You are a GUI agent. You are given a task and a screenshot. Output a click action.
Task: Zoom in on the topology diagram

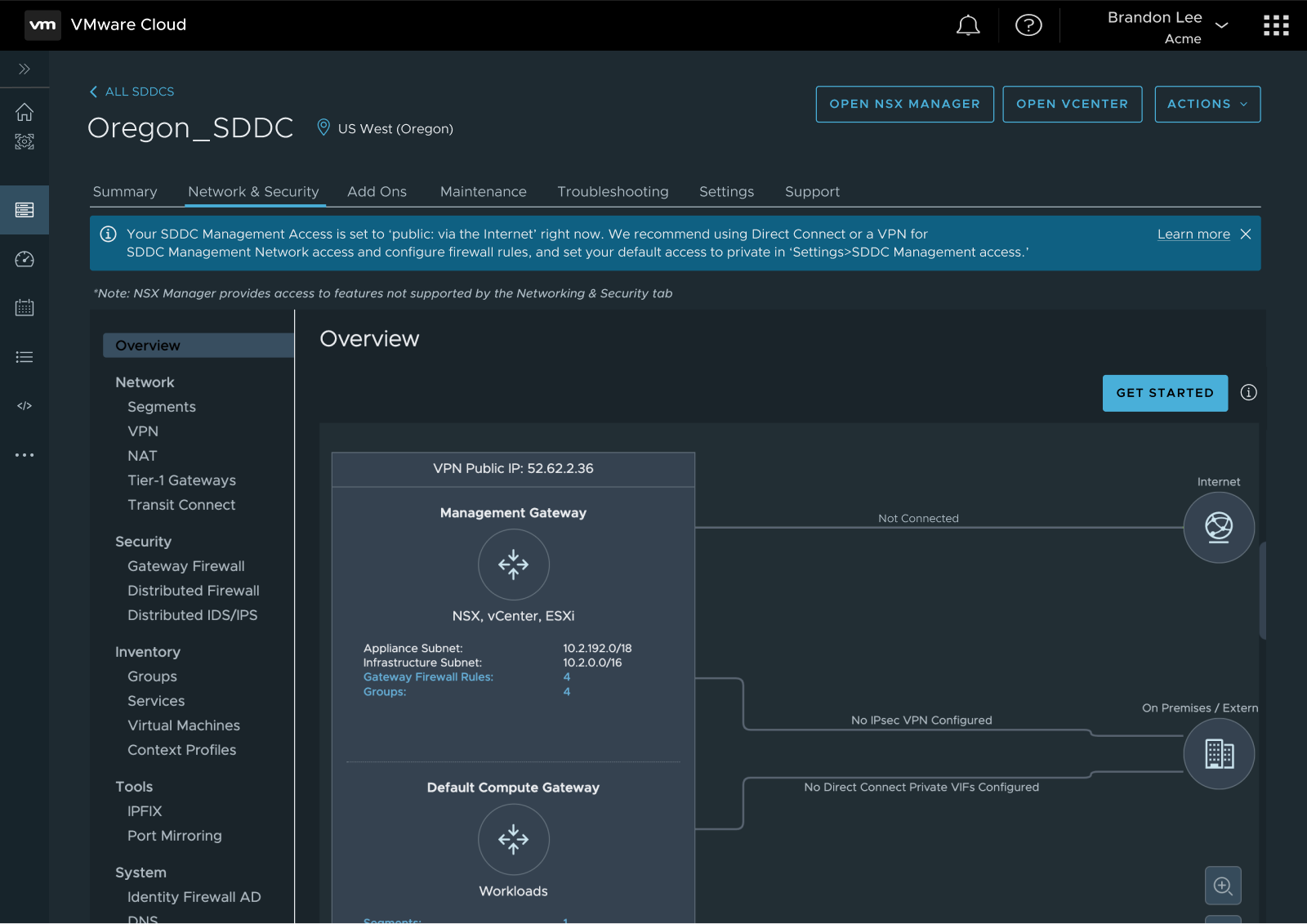pyautogui.click(x=1223, y=886)
